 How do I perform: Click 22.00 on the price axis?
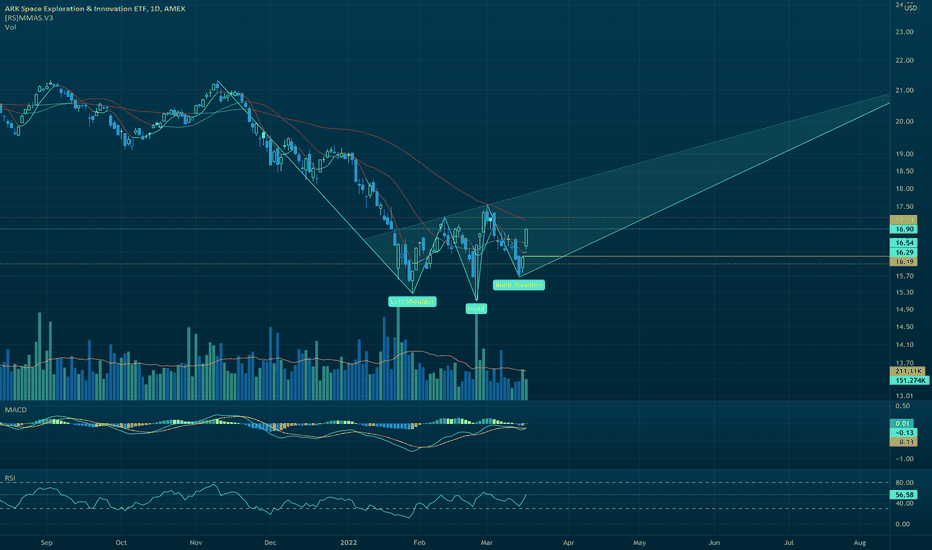click(904, 61)
